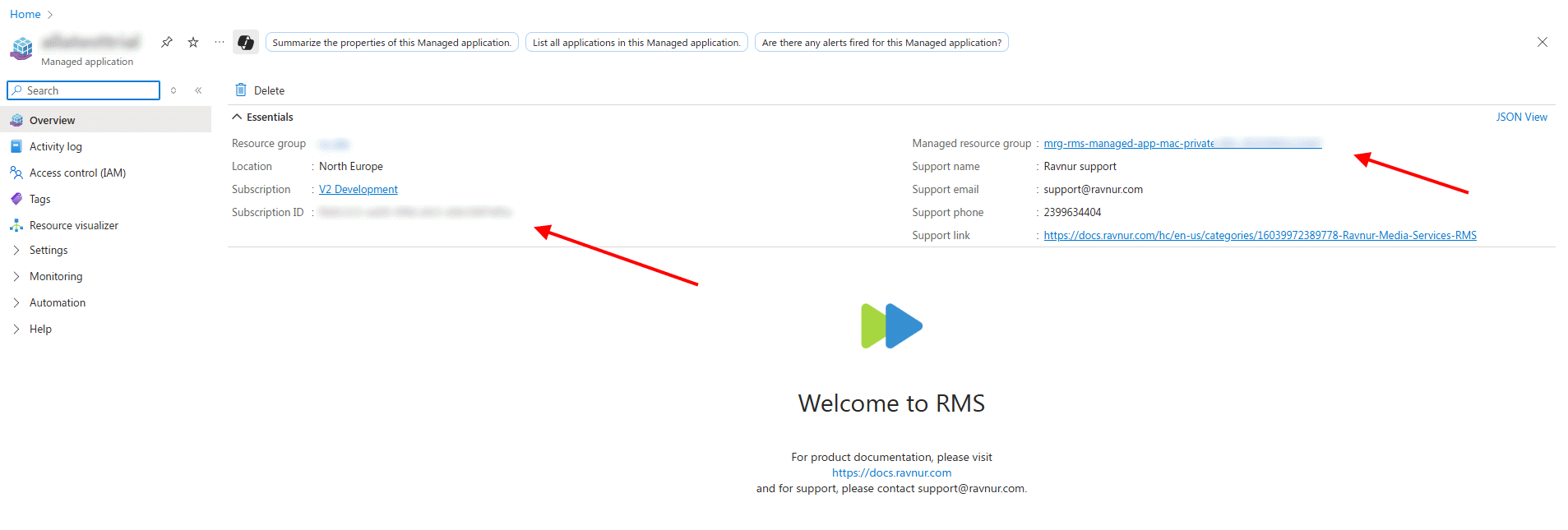Add the resource to favorites with the star
The width and height of the screenshot is (1568, 530).
coord(193,42)
